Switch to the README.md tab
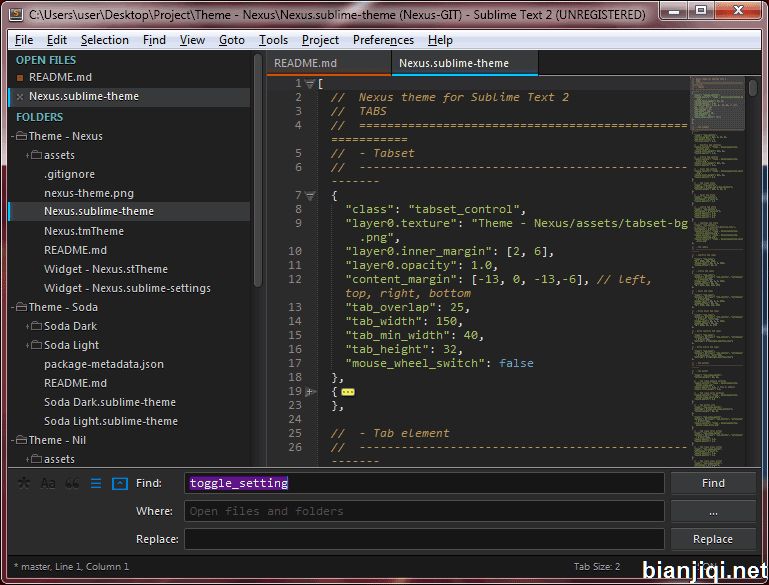769x585 pixels. pos(329,63)
